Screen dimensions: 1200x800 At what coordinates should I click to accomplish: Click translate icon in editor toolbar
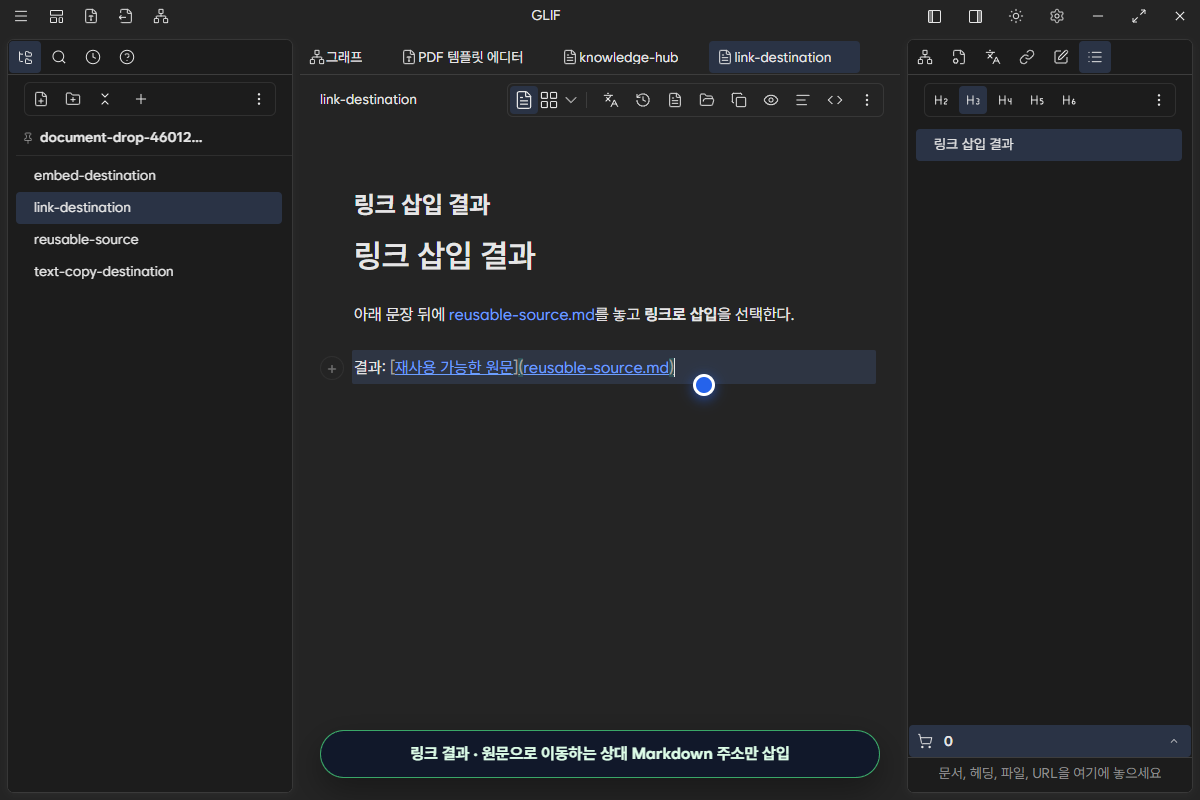[x=611, y=100]
